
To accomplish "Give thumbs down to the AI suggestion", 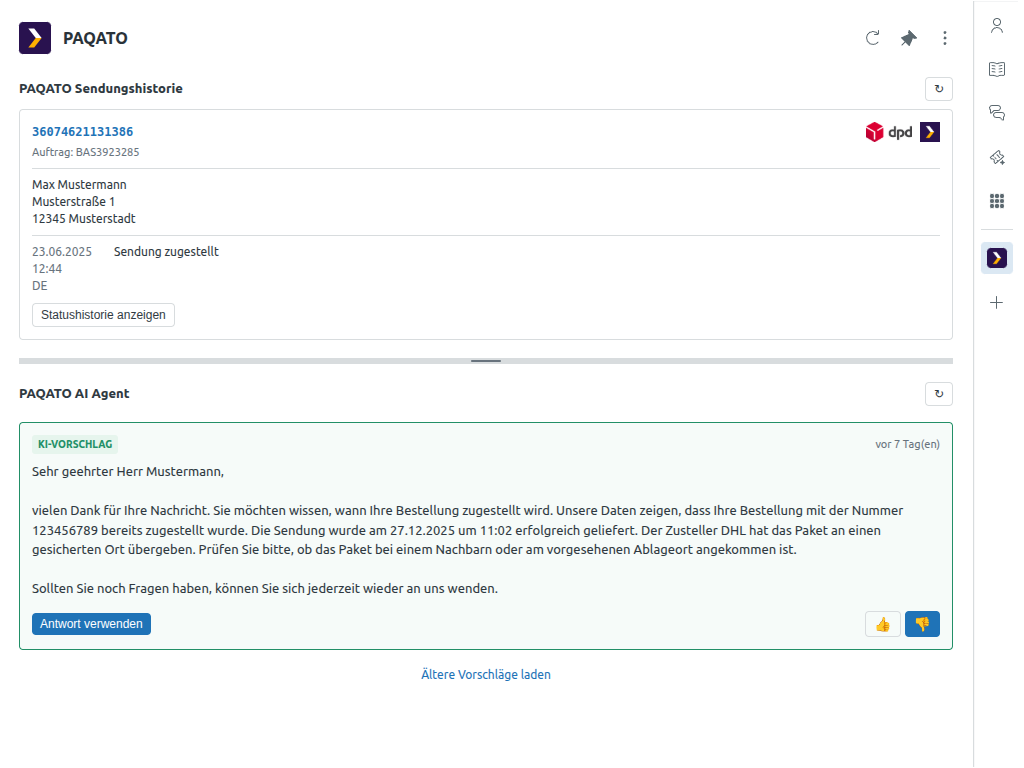I will [x=921, y=623].
